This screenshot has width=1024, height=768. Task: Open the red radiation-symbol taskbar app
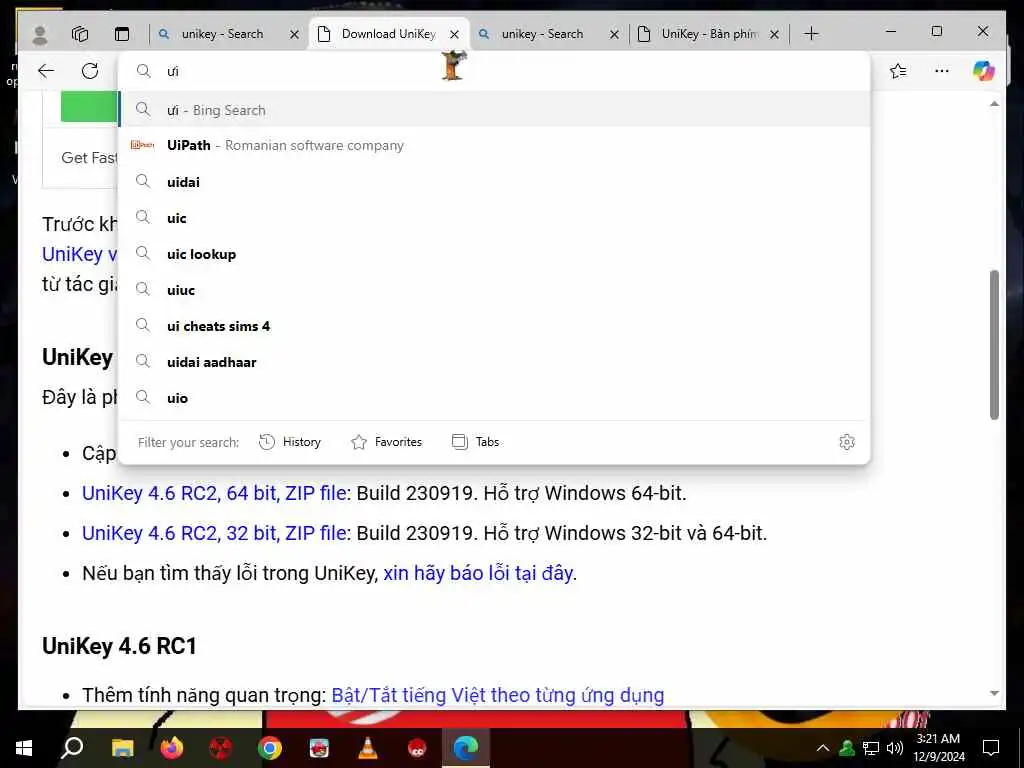pyautogui.click(x=221, y=748)
